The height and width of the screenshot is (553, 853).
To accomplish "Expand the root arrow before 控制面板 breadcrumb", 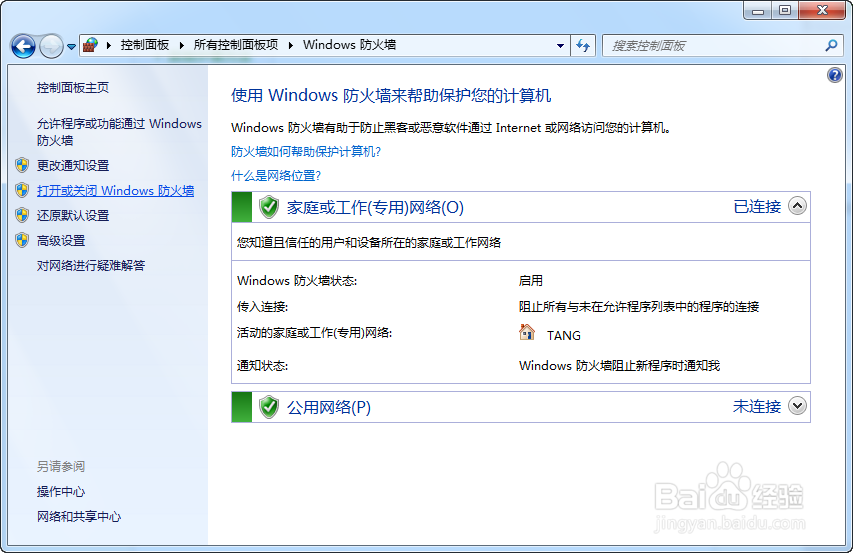I will (x=109, y=45).
